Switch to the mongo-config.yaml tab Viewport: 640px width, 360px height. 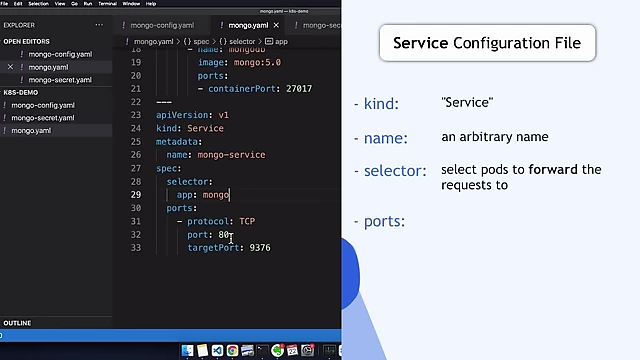pyautogui.click(x=162, y=25)
